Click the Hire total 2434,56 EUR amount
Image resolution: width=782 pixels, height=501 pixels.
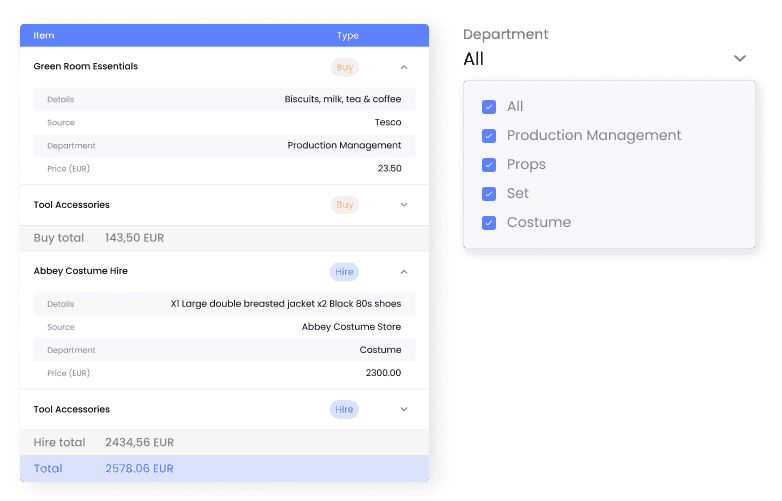[x=140, y=442]
